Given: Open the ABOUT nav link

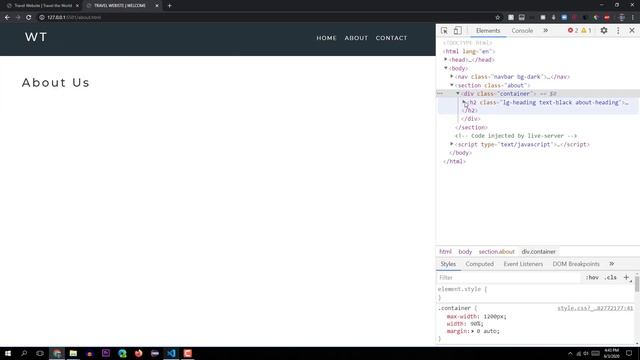Looking at the screenshot, I should pyautogui.click(x=356, y=38).
